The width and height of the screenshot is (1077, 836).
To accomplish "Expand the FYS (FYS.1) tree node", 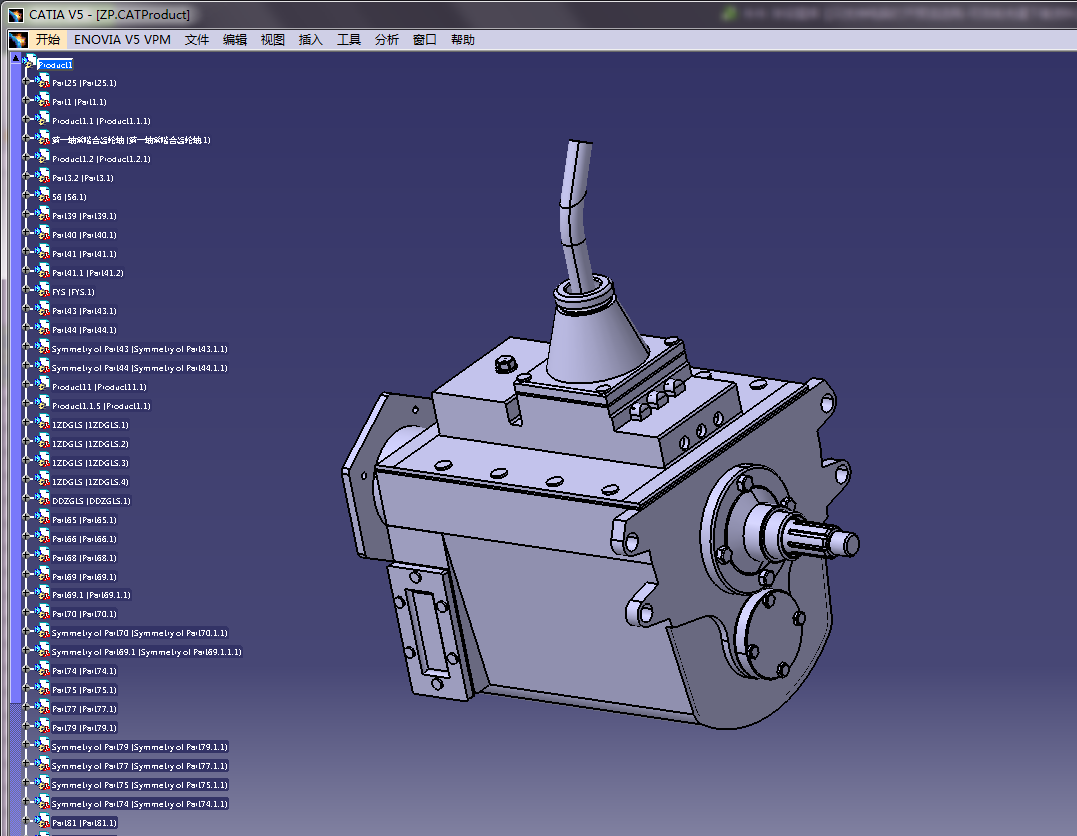I will (x=27, y=290).
